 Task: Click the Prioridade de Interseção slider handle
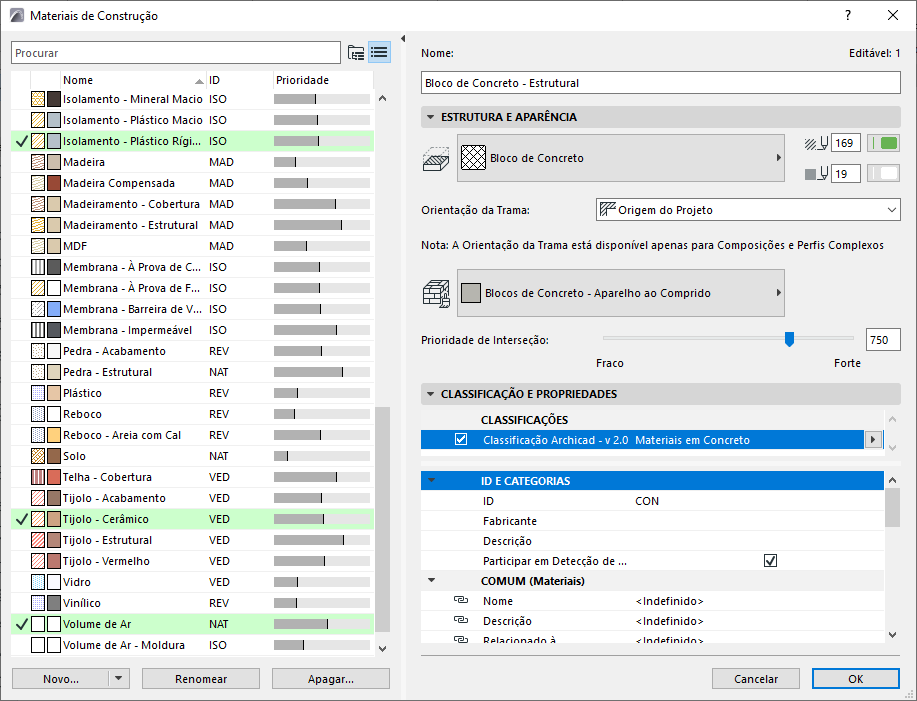[x=789, y=339]
